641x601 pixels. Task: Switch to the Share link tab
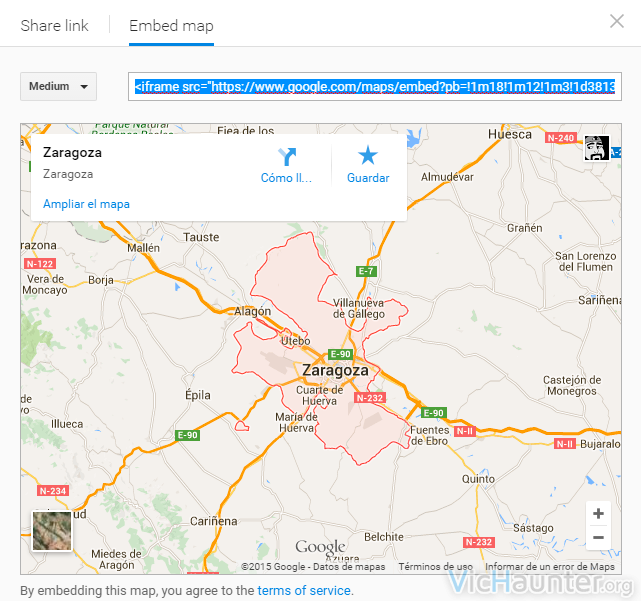click(x=54, y=25)
